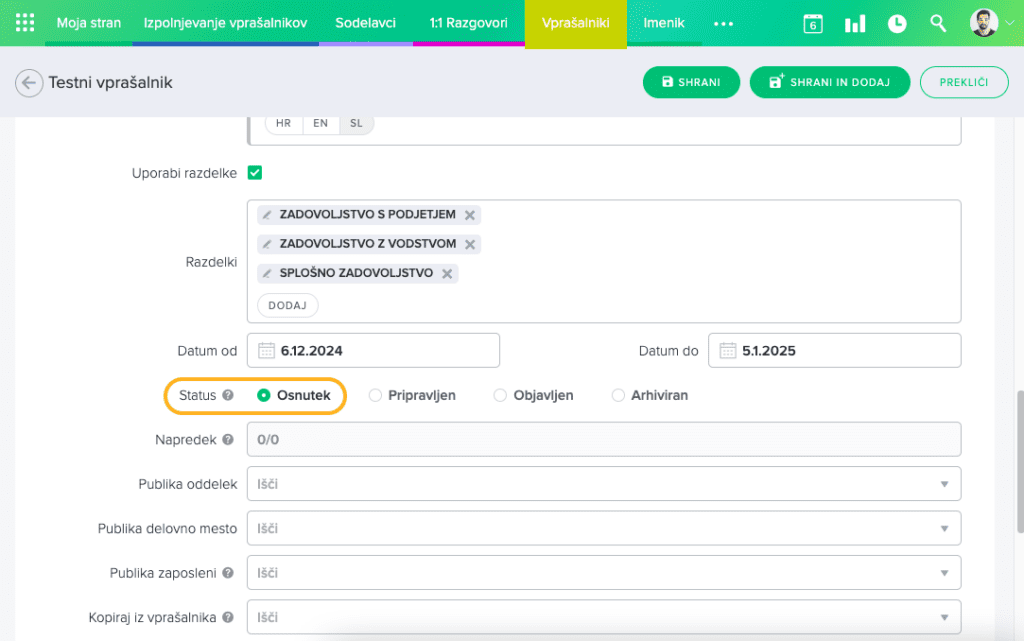The width and height of the screenshot is (1024, 641).
Task: Open the 1:1 Razgovori tab
Action: (468, 23)
